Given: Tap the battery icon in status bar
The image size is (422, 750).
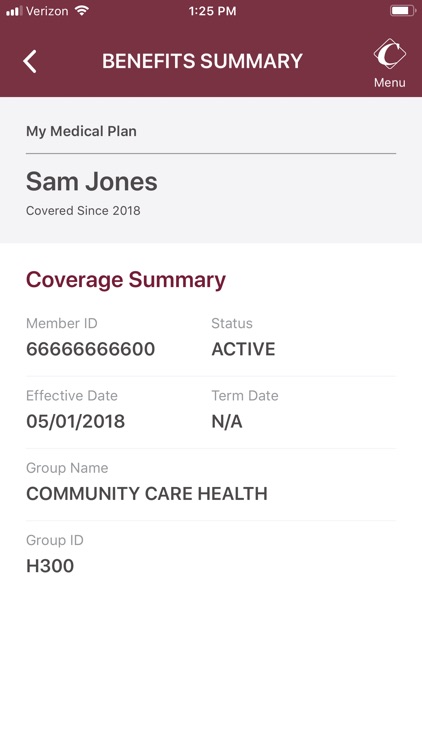Looking at the screenshot, I should point(403,11).
